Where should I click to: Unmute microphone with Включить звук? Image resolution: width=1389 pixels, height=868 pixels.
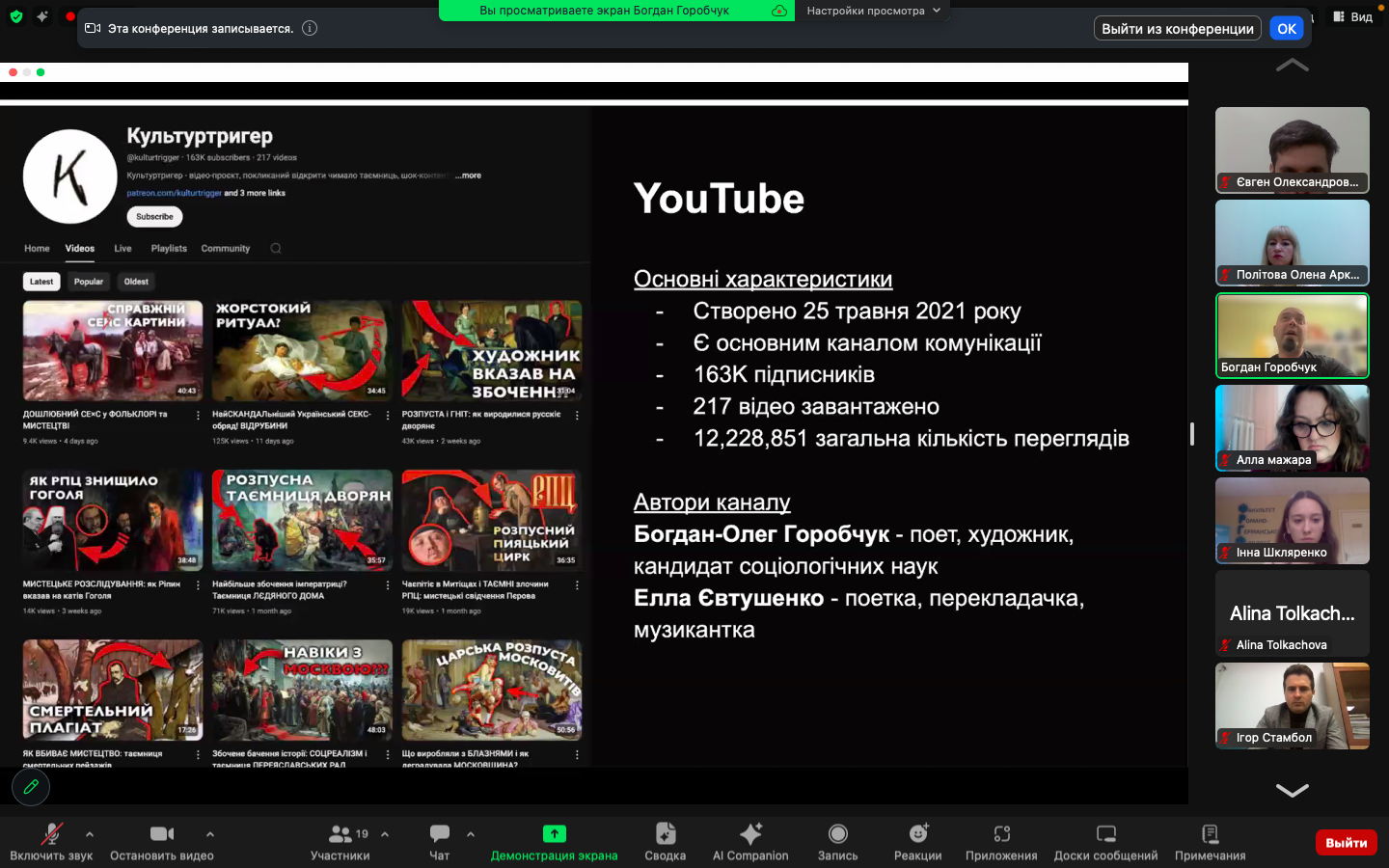[x=51, y=835]
